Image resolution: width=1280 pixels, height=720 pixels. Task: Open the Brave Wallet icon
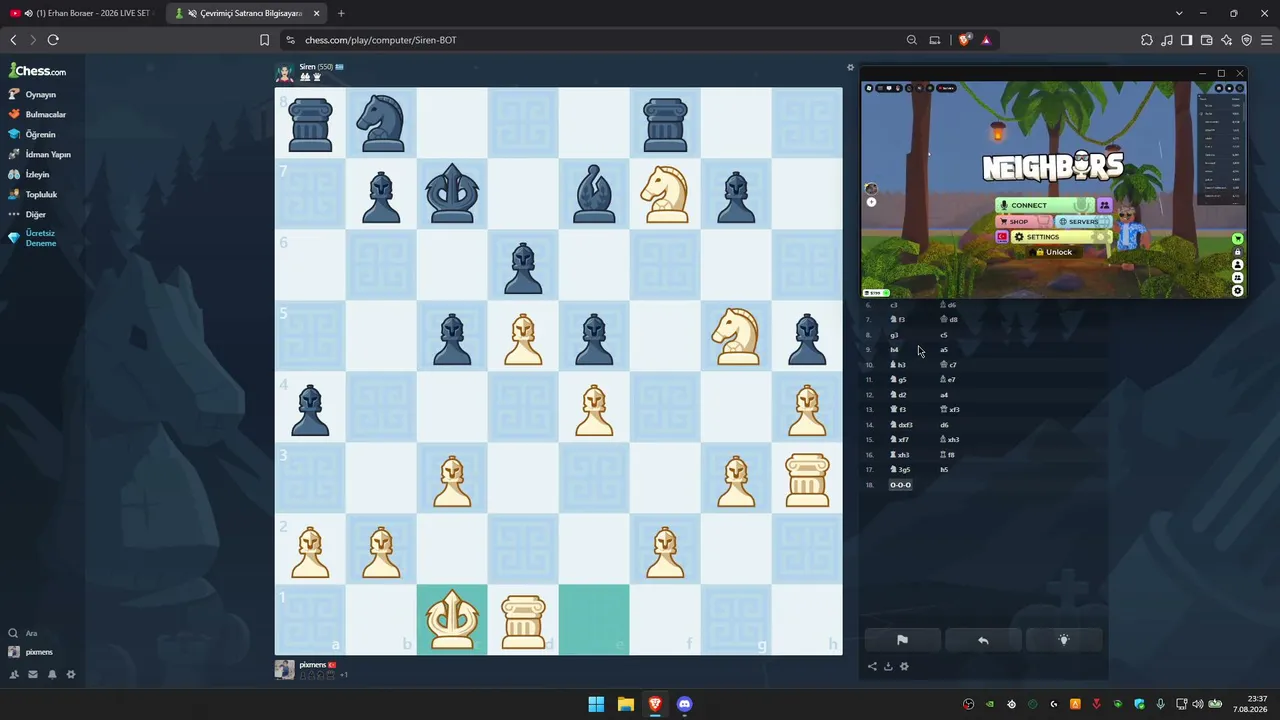pos(1206,40)
